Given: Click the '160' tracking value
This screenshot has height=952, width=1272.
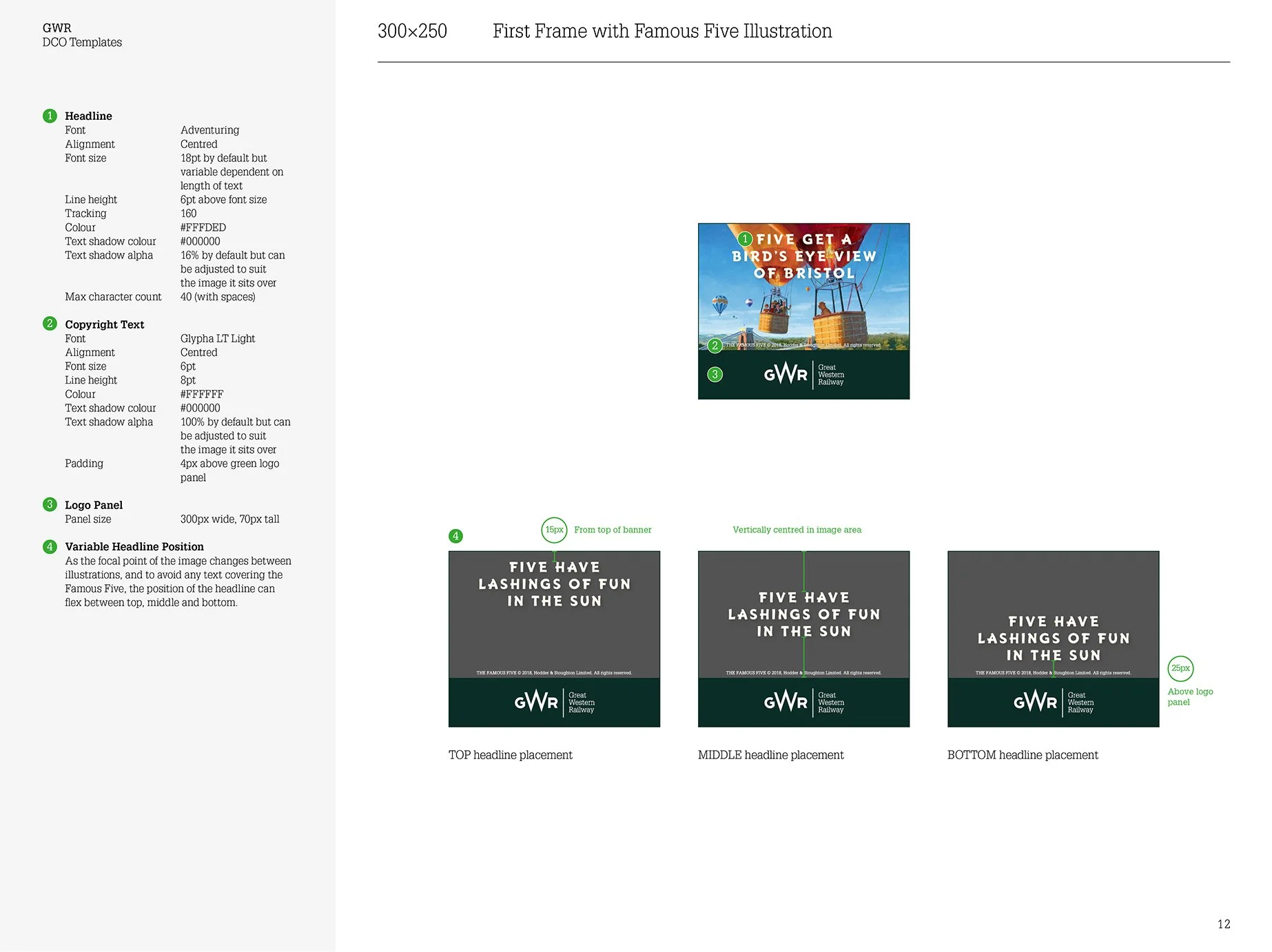Looking at the screenshot, I should (x=189, y=214).
